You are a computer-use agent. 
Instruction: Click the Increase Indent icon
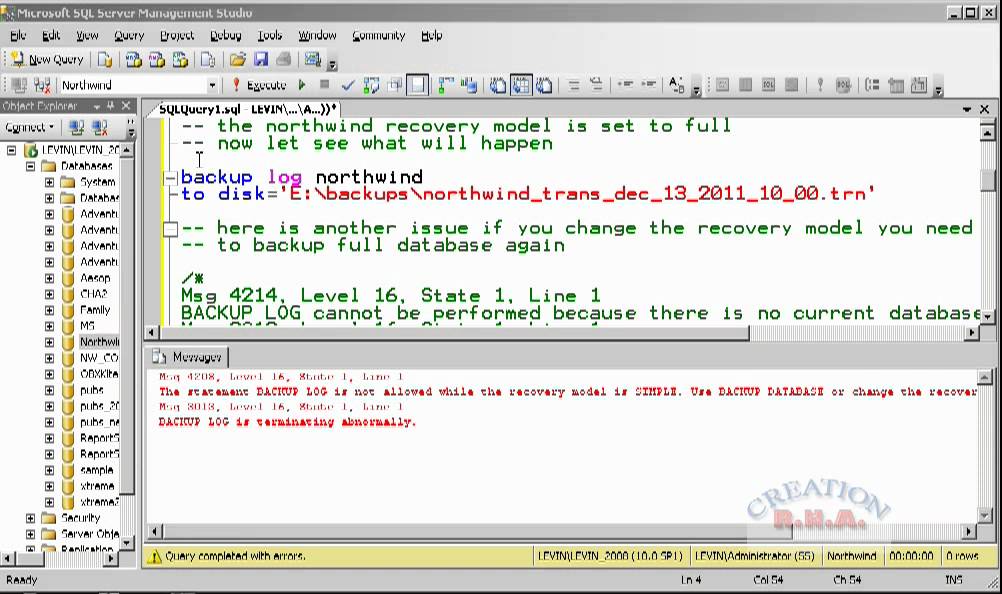coord(649,84)
